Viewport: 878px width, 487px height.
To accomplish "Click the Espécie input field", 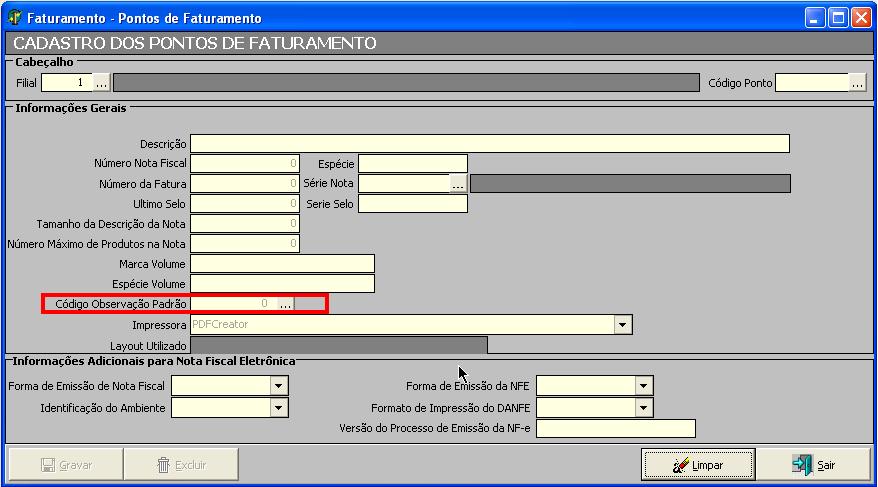I will [x=412, y=164].
